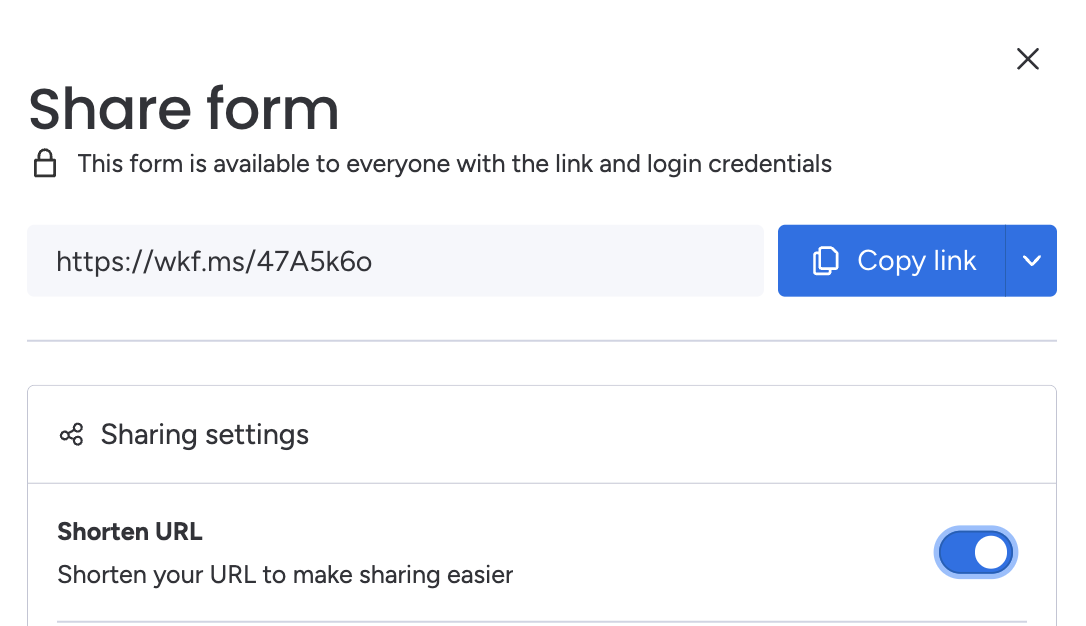Open the Sharing settings section
1086x626 pixels.
[203, 434]
